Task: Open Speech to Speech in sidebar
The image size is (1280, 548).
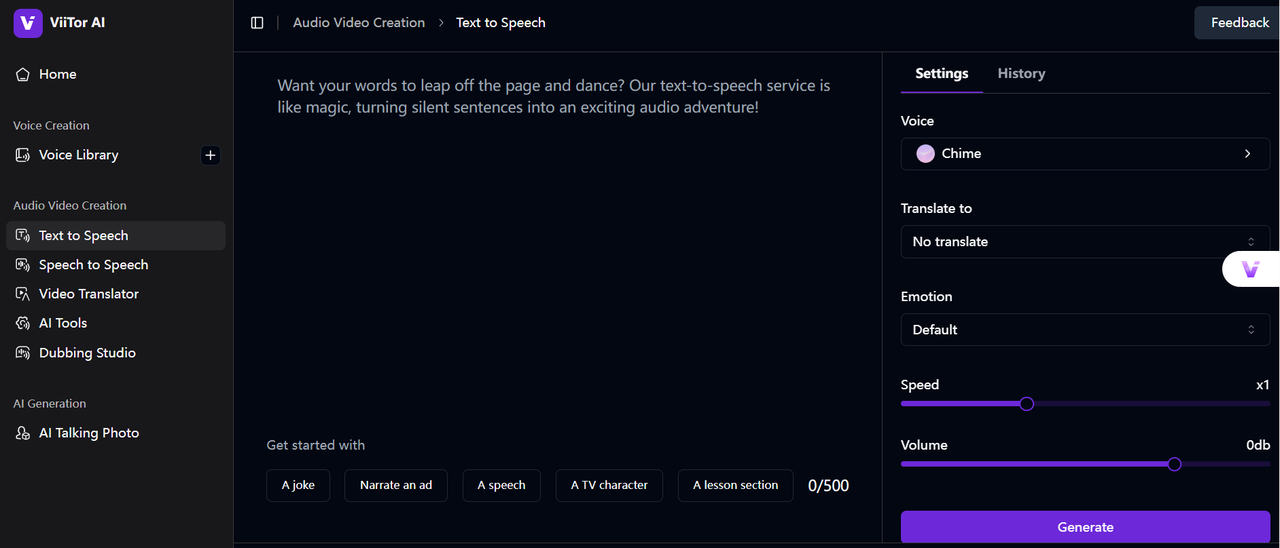Action: click(93, 265)
